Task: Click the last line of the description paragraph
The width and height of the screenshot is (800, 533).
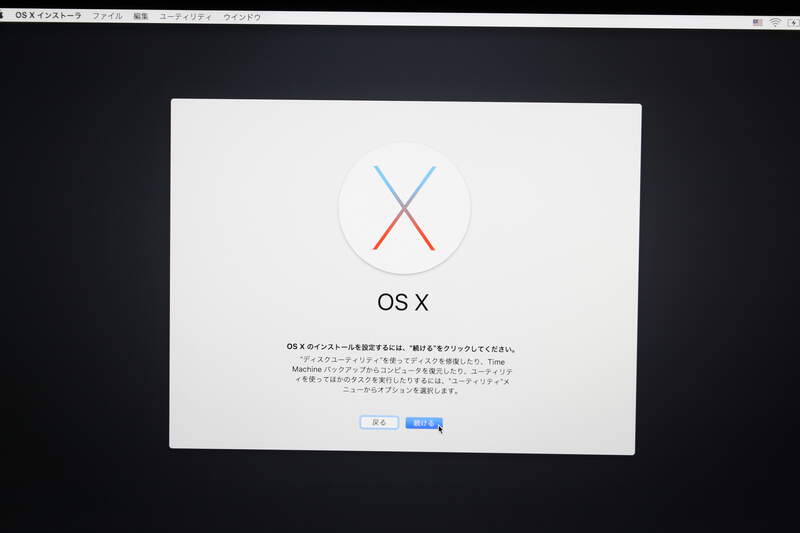Action: click(402, 391)
